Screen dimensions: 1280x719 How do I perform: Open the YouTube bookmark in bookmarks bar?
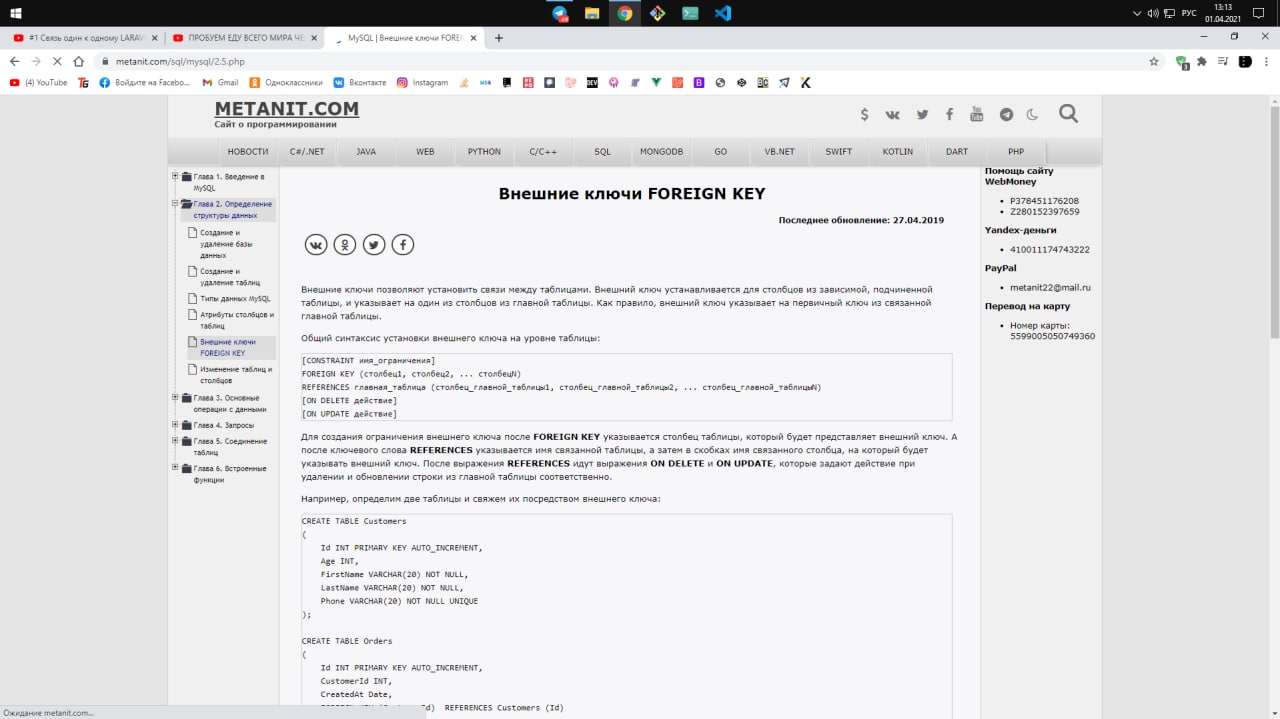pyautogui.click(x=38, y=83)
